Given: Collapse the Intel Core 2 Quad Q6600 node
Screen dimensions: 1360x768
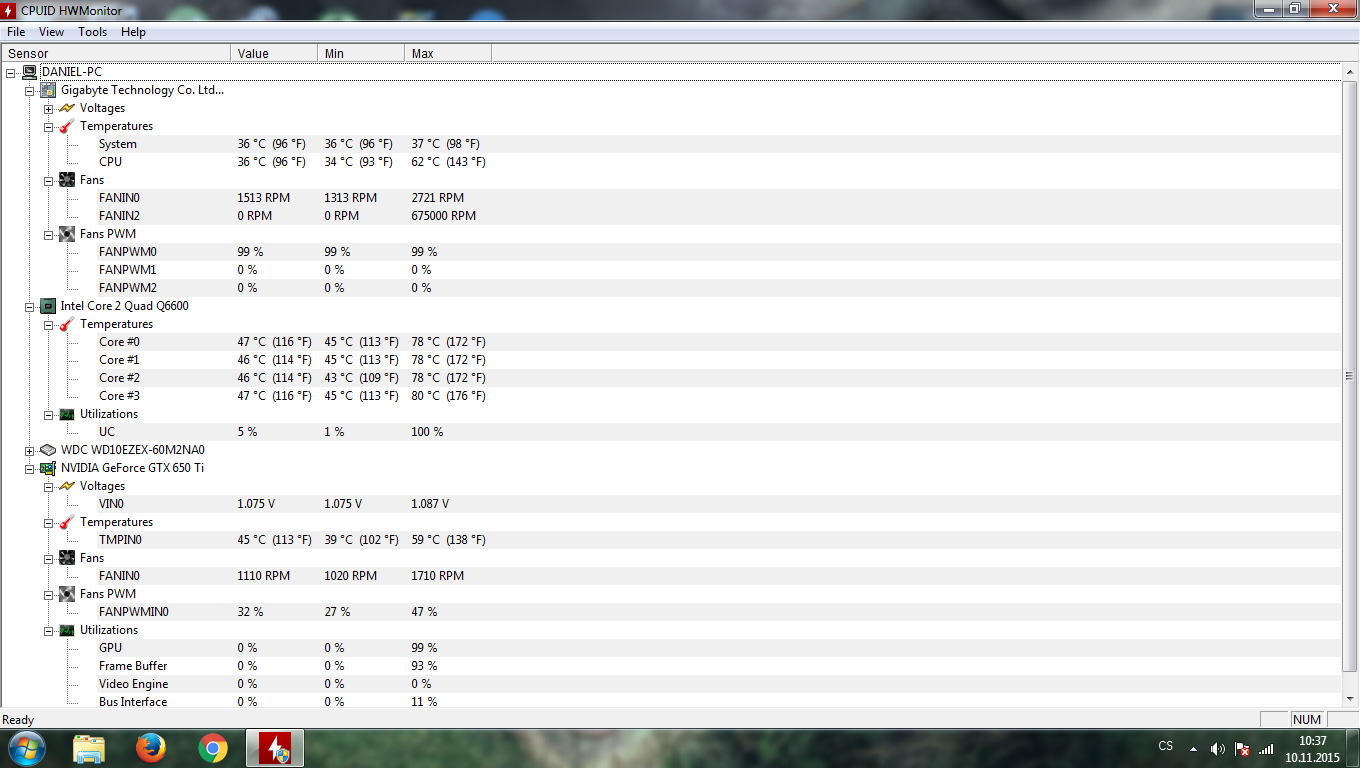Looking at the screenshot, I should tap(30, 306).
